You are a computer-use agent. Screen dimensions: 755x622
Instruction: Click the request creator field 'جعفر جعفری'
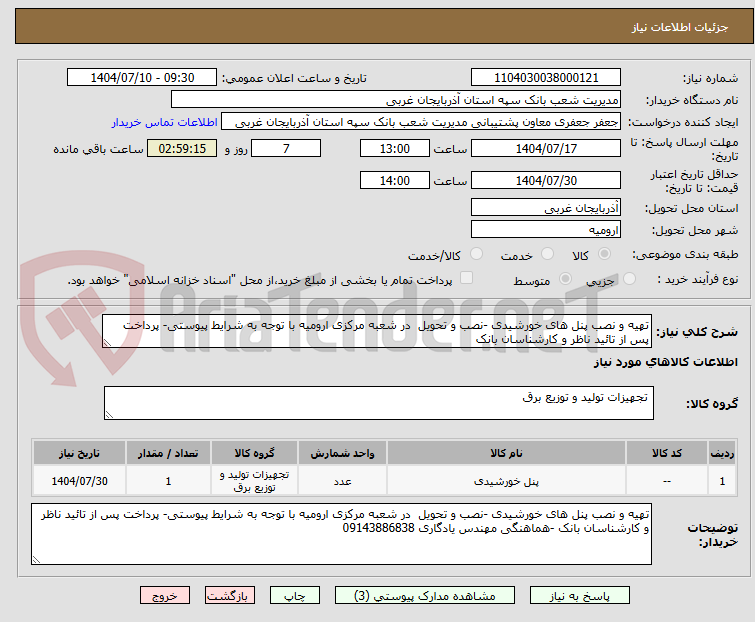coord(421,122)
